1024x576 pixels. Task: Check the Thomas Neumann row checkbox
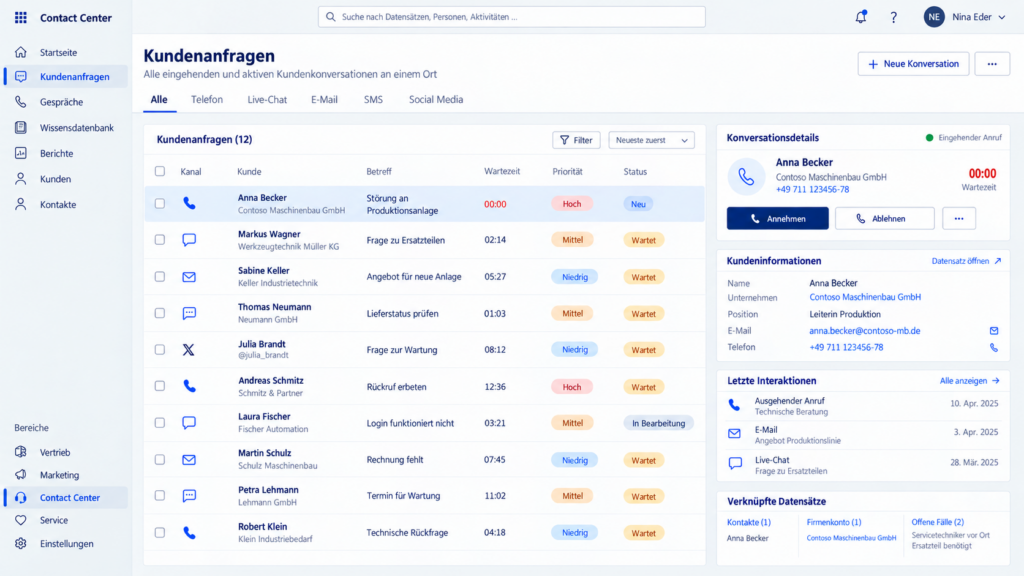159,313
